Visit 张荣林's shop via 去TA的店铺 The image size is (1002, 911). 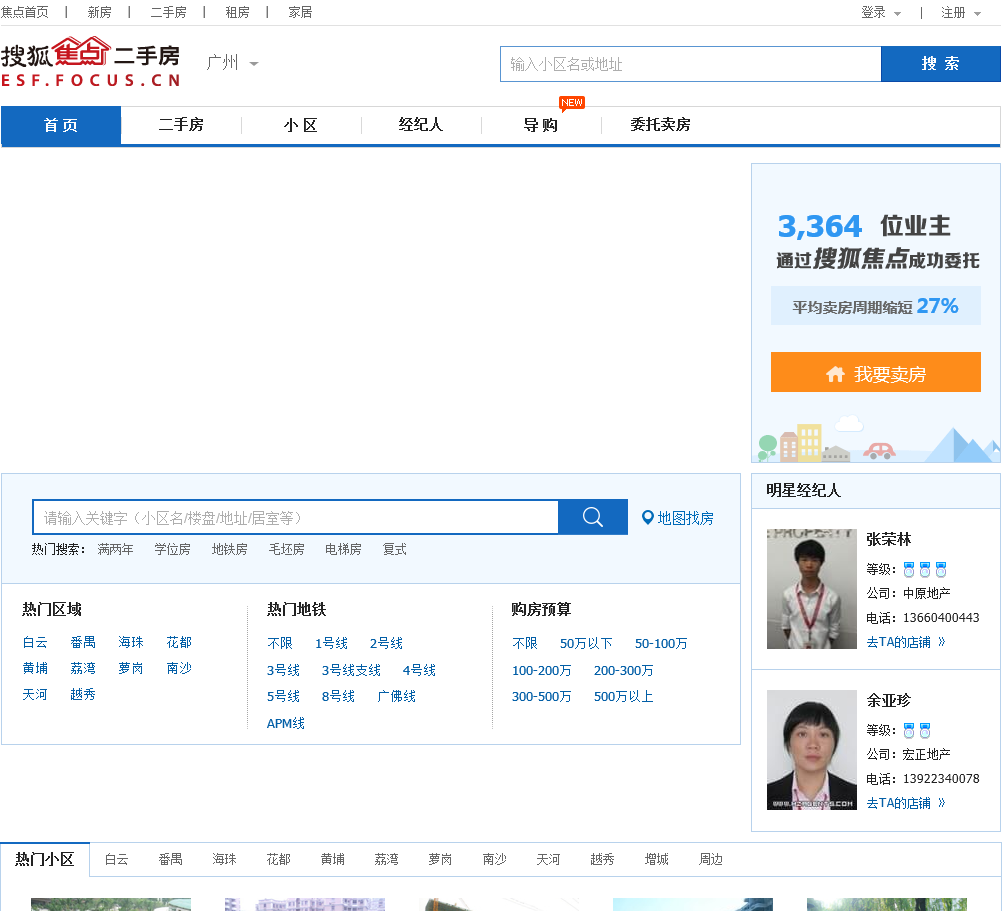click(906, 642)
